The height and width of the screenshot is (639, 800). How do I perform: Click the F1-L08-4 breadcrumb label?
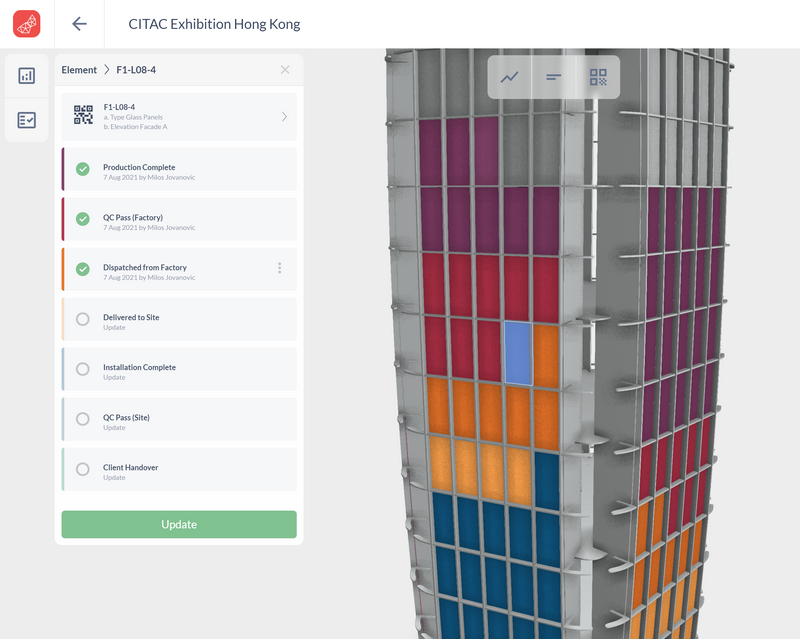136,70
